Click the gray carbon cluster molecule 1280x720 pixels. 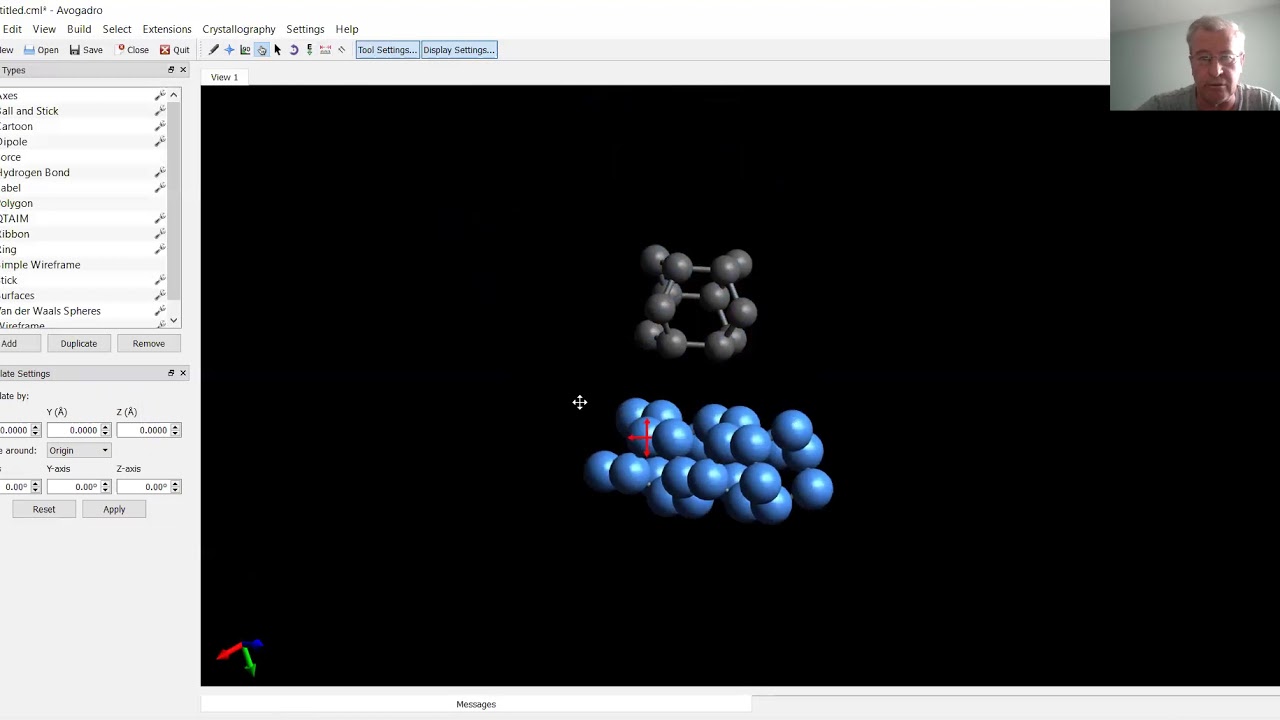coord(697,303)
